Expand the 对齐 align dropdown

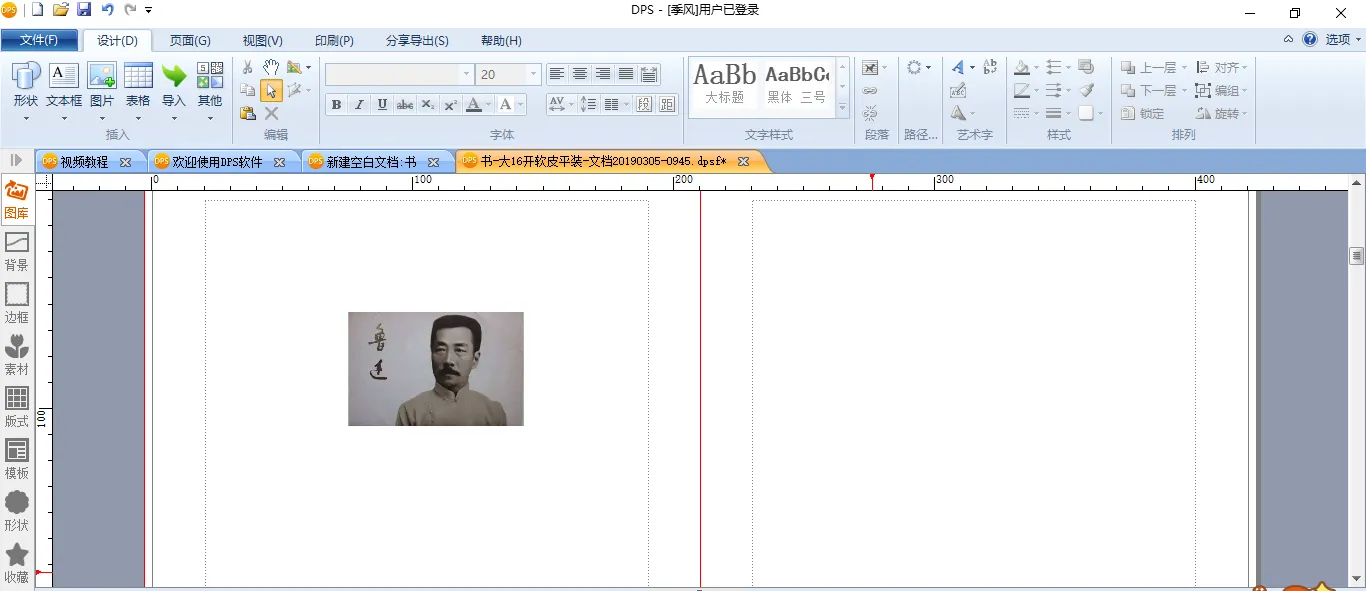1223,68
